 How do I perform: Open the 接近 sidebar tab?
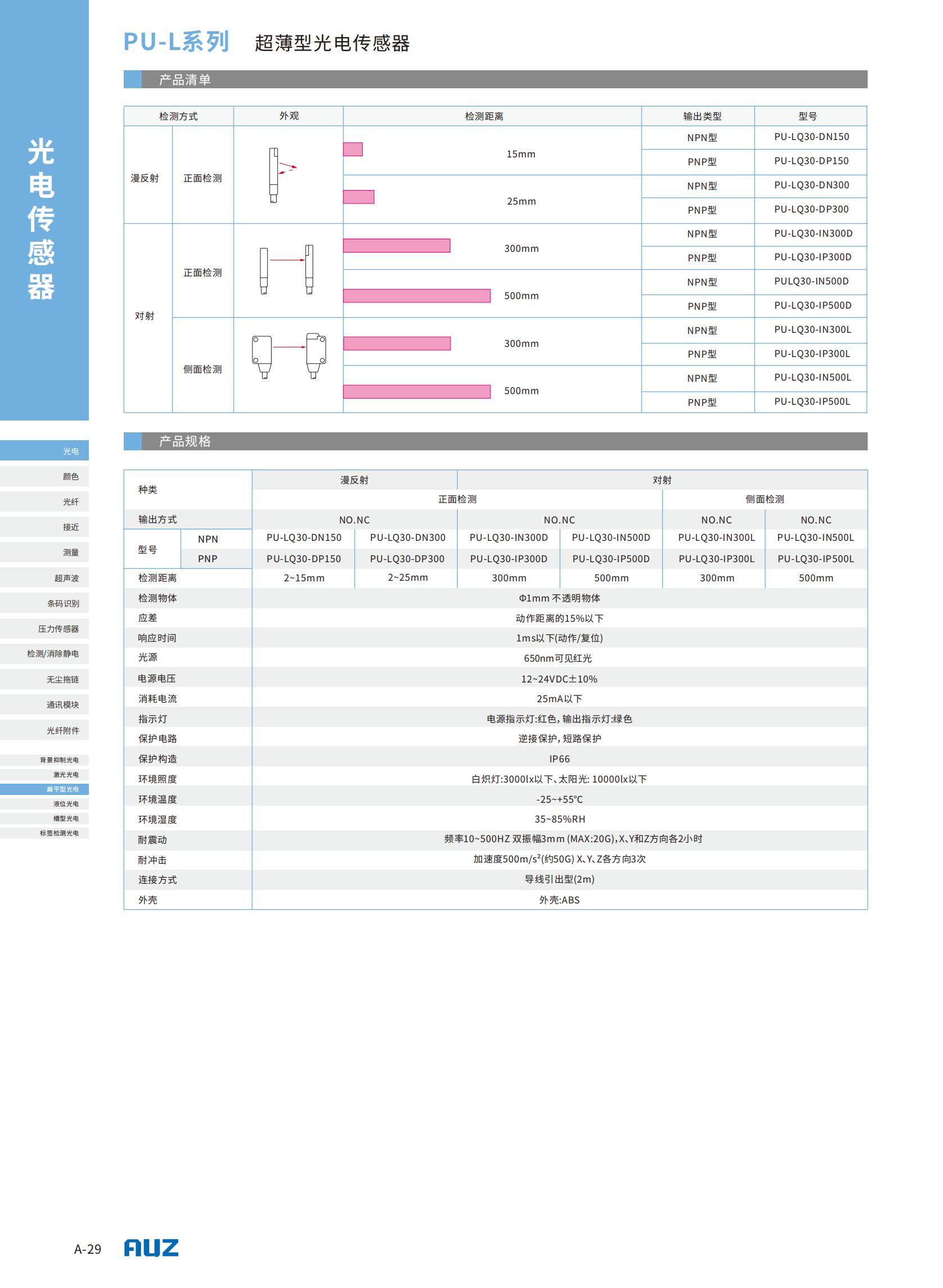tap(44, 527)
